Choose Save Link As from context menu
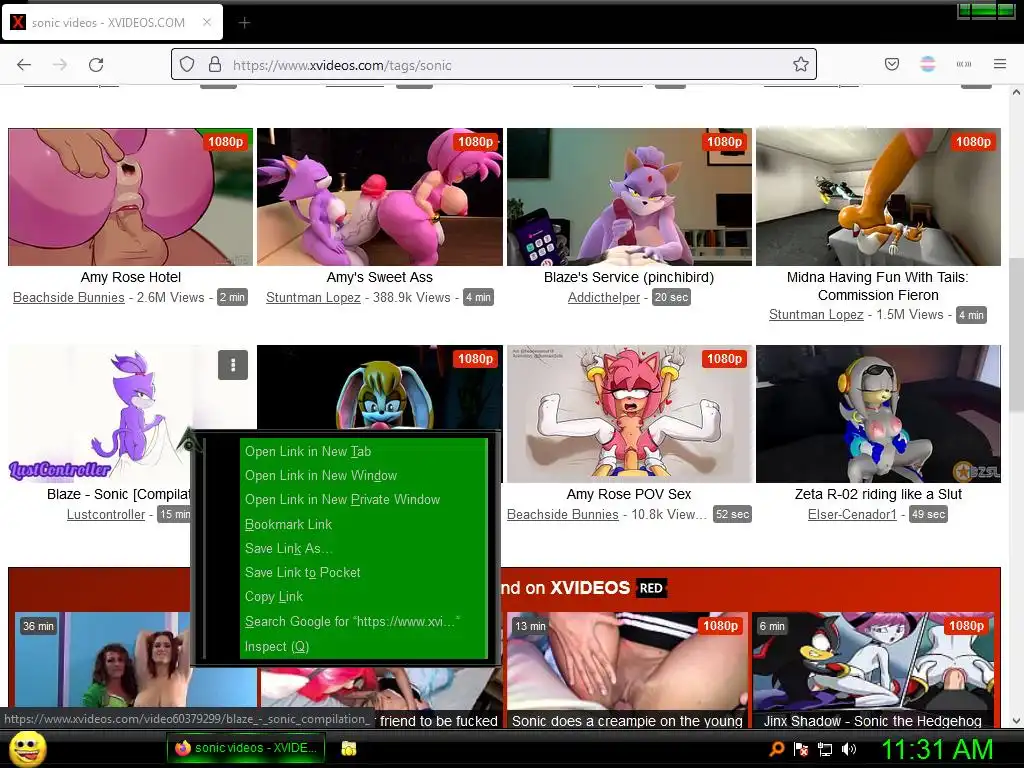1024x768 pixels. pyautogui.click(x=288, y=549)
